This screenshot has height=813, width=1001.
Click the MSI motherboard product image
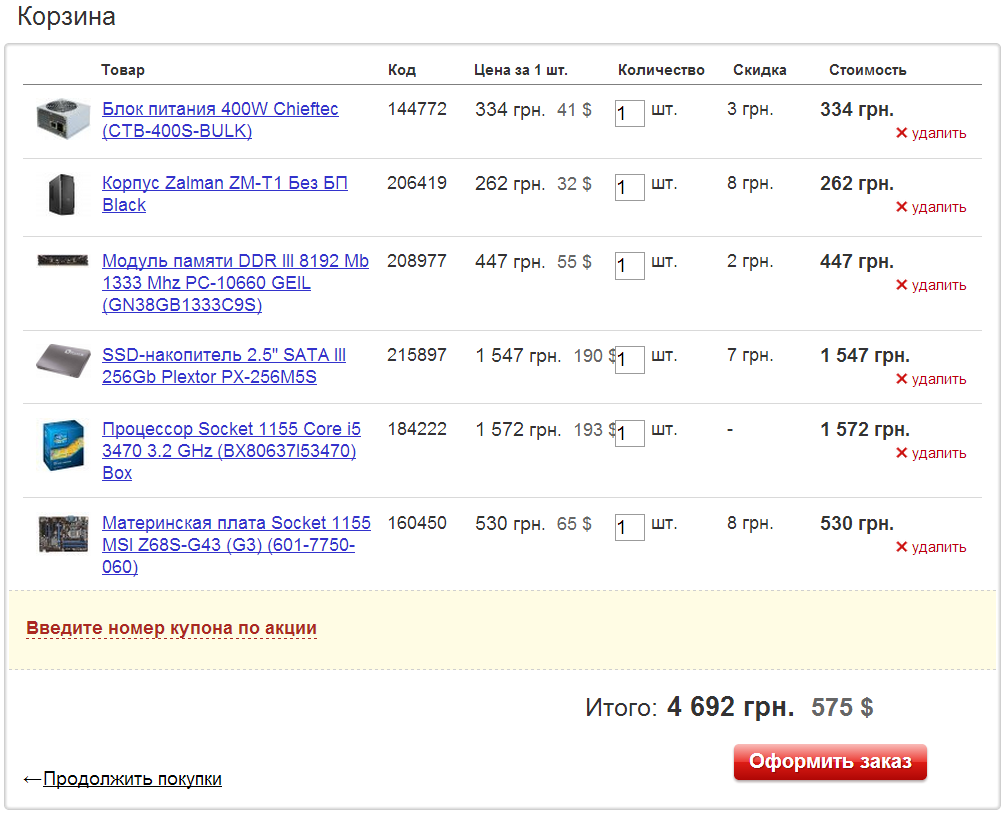63,533
